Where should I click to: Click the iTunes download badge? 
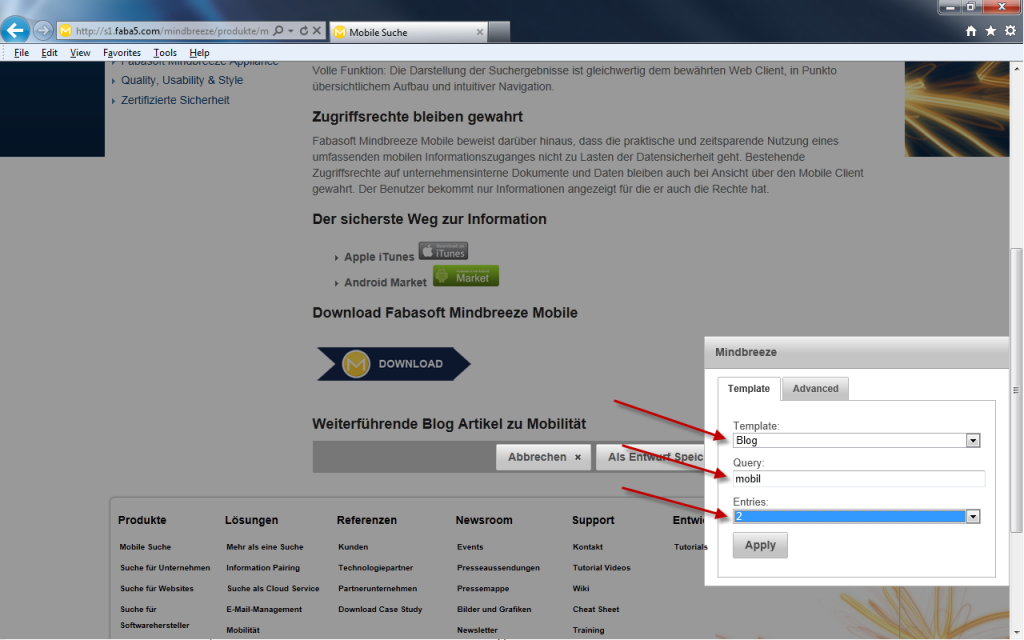(x=443, y=251)
